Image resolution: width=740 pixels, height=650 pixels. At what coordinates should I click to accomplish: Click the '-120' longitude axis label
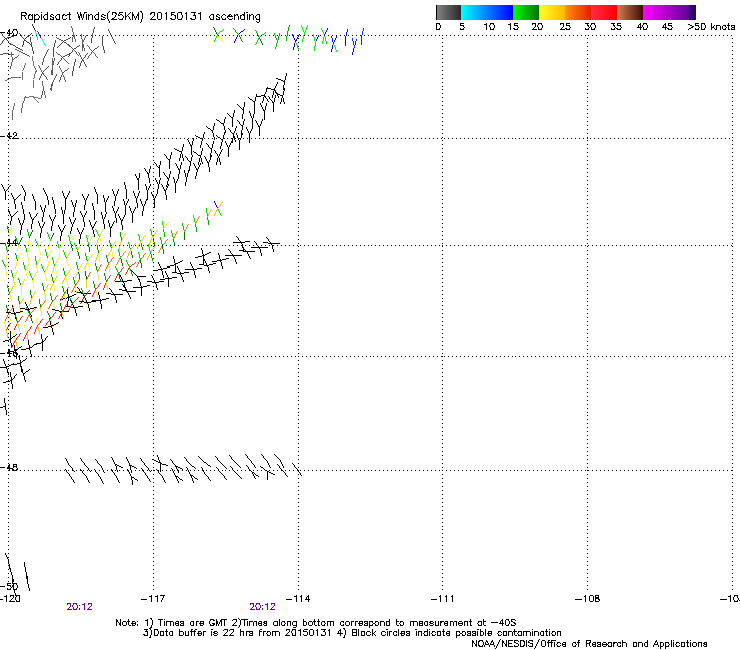pyautogui.click(x=10, y=599)
